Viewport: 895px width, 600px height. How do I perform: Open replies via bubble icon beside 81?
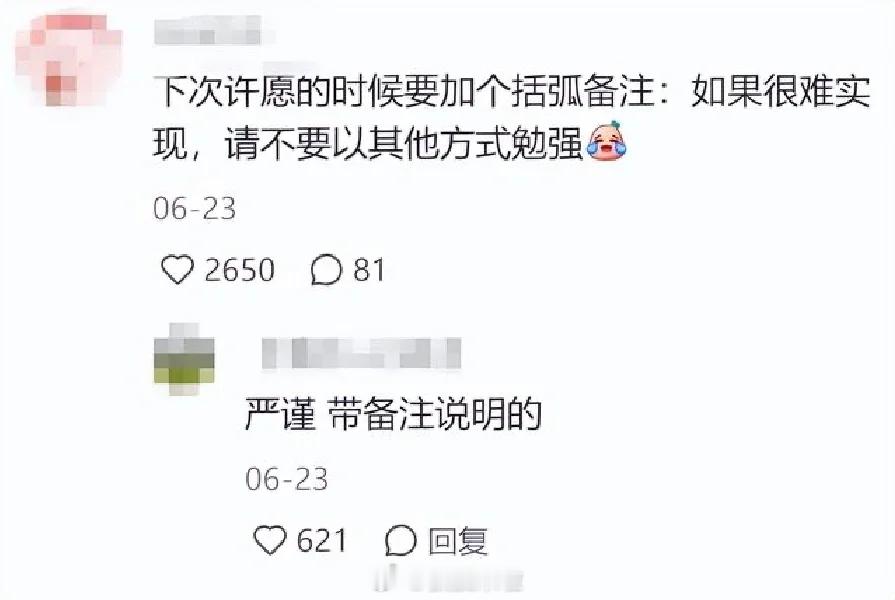(326, 269)
